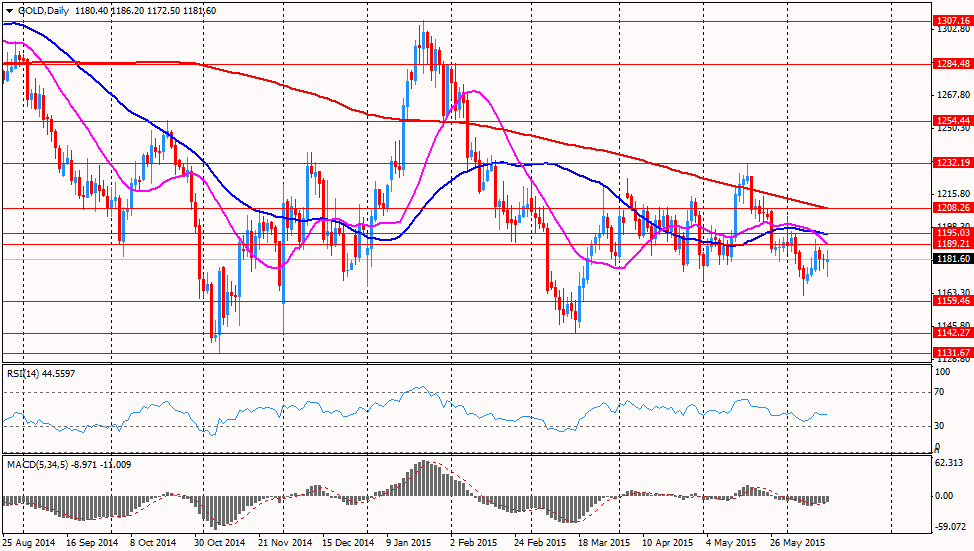Open the chart menu triangle beside GOLD,Daily
This screenshot has height=551, width=974.
pos(9,11)
